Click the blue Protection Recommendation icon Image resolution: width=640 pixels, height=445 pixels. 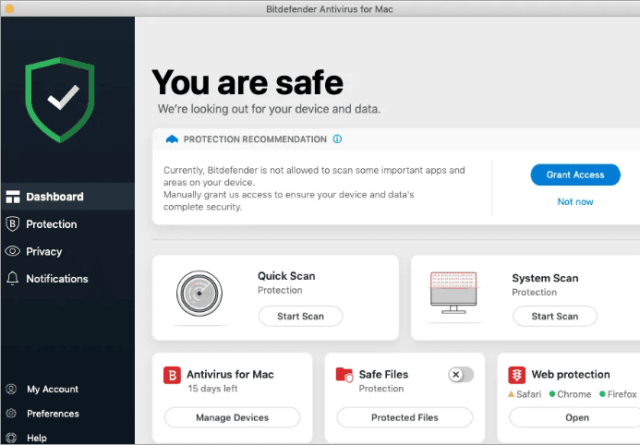pyautogui.click(x=172, y=139)
